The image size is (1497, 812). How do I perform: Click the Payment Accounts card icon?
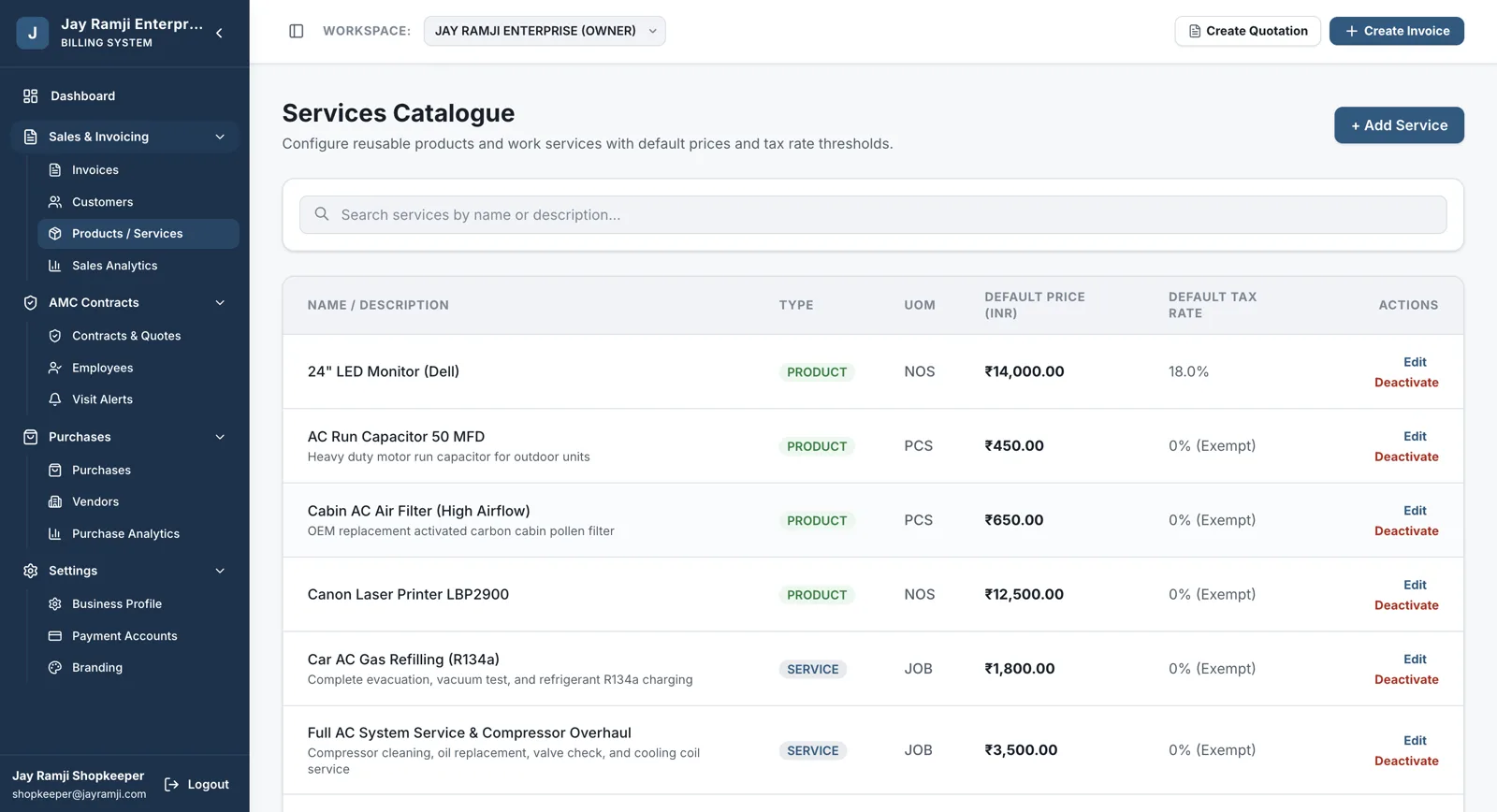tap(55, 636)
